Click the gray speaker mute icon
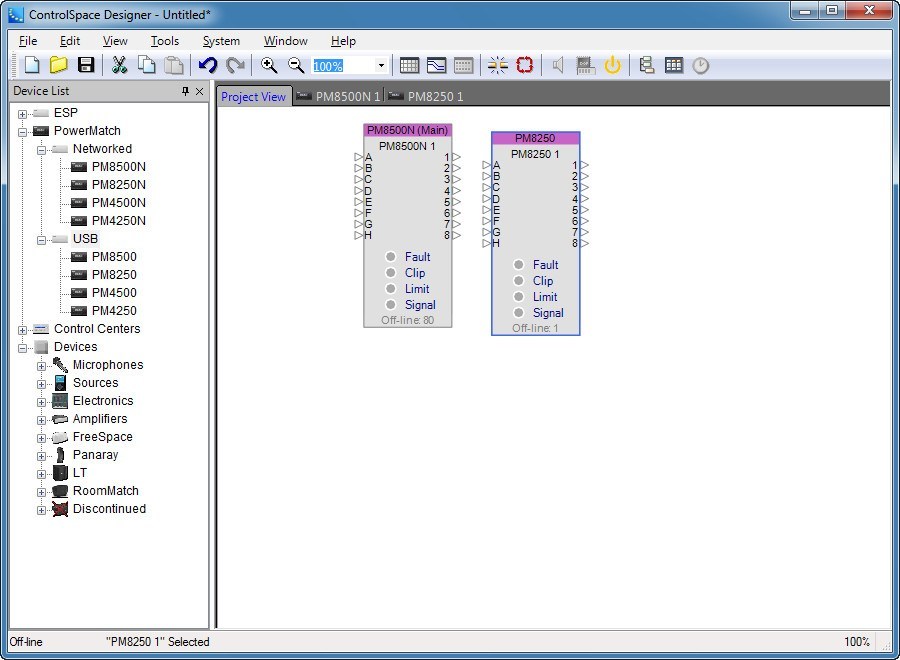 tap(558, 65)
